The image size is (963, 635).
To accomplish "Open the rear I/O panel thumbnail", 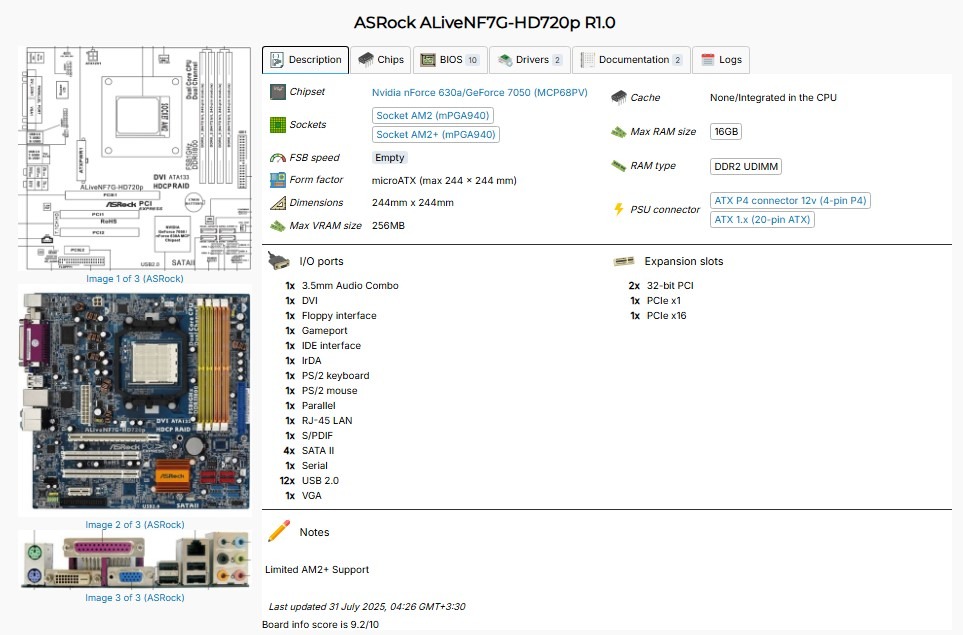I will 135,559.
